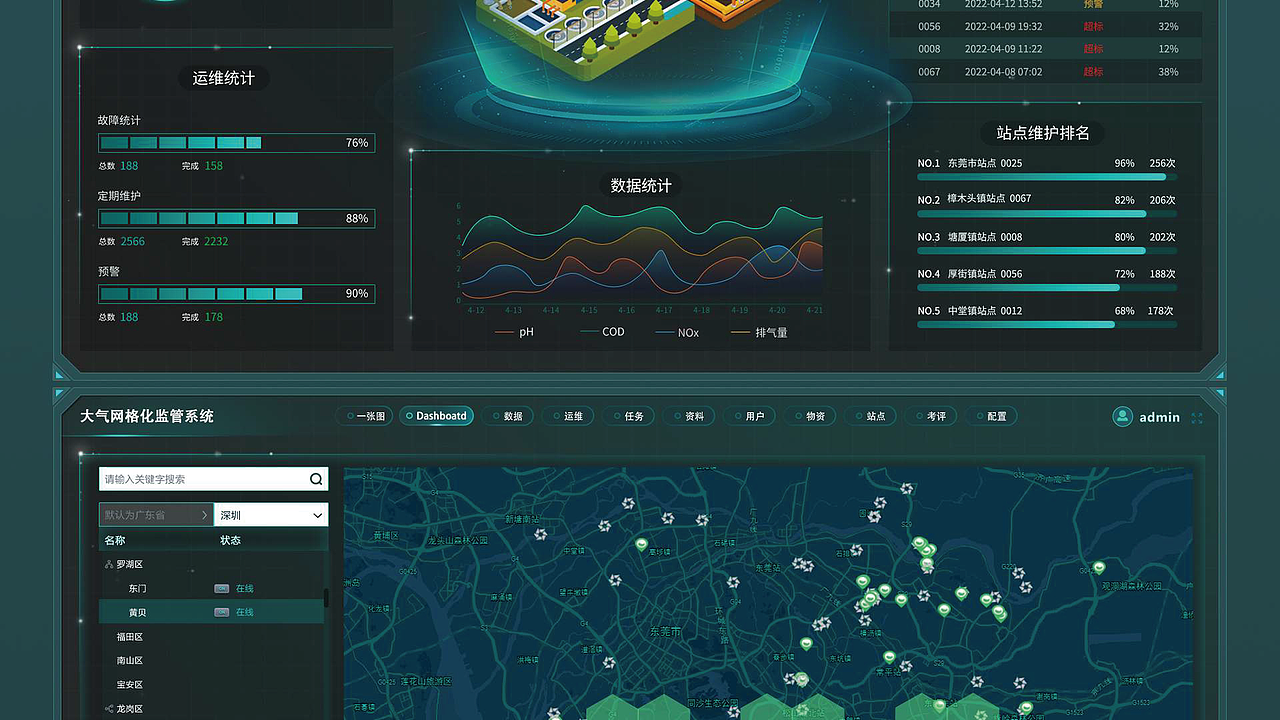Toggle the ON switch for 黄贝

pos(221,612)
